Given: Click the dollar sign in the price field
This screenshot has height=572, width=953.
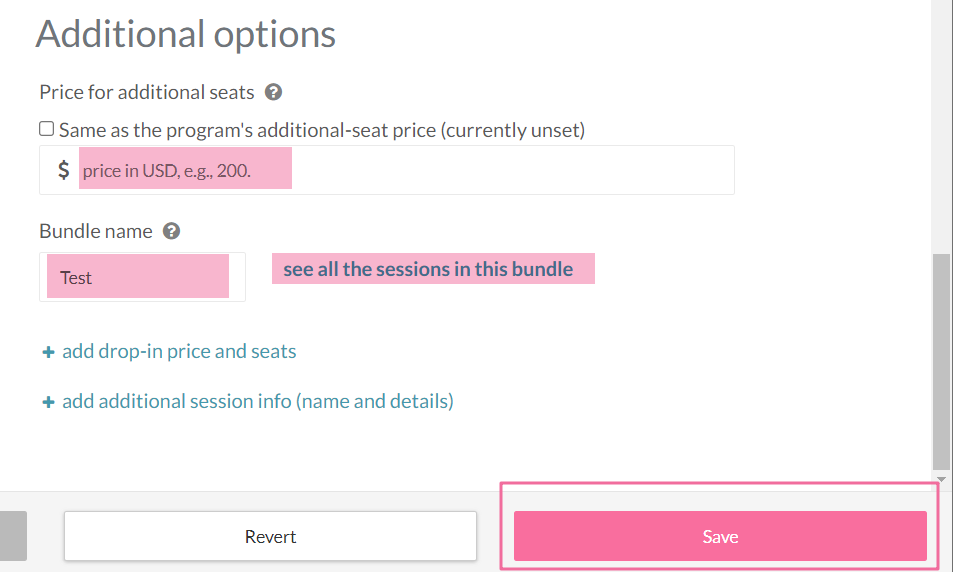Looking at the screenshot, I should pyautogui.click(x=63, y=170).
